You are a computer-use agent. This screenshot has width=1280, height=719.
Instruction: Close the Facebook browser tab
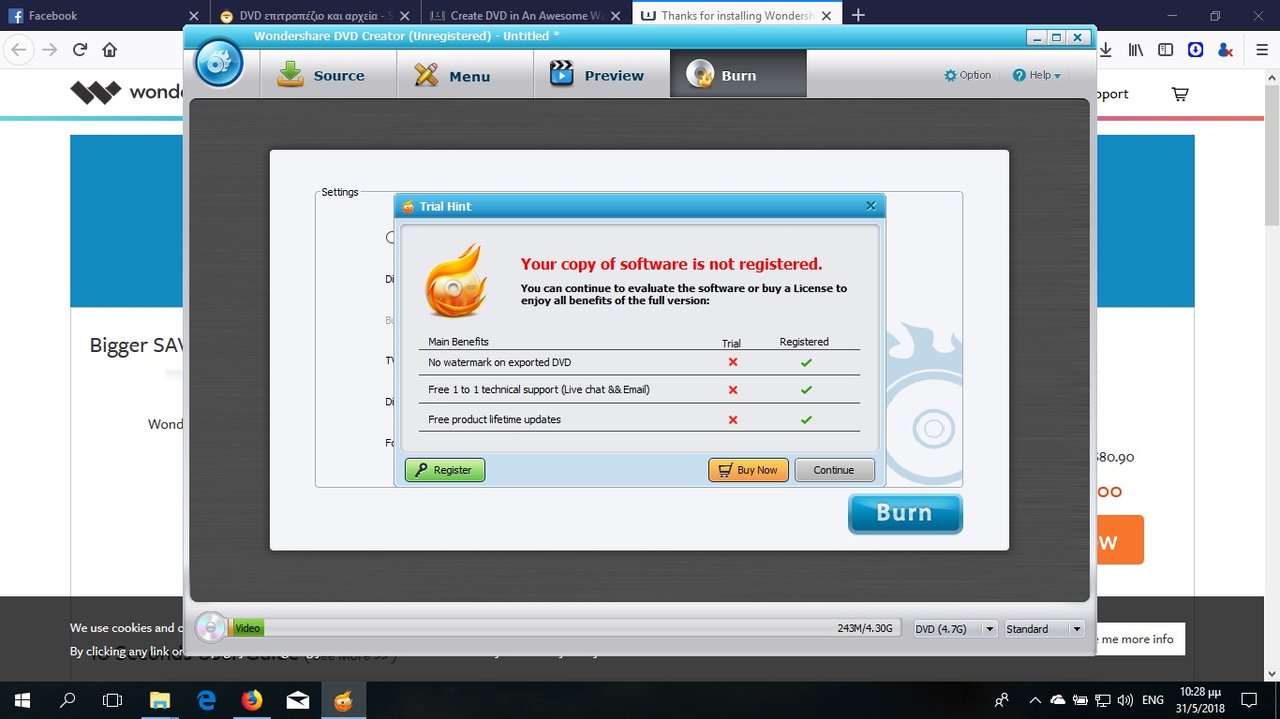pyautogui.click(x=194, y=16)
